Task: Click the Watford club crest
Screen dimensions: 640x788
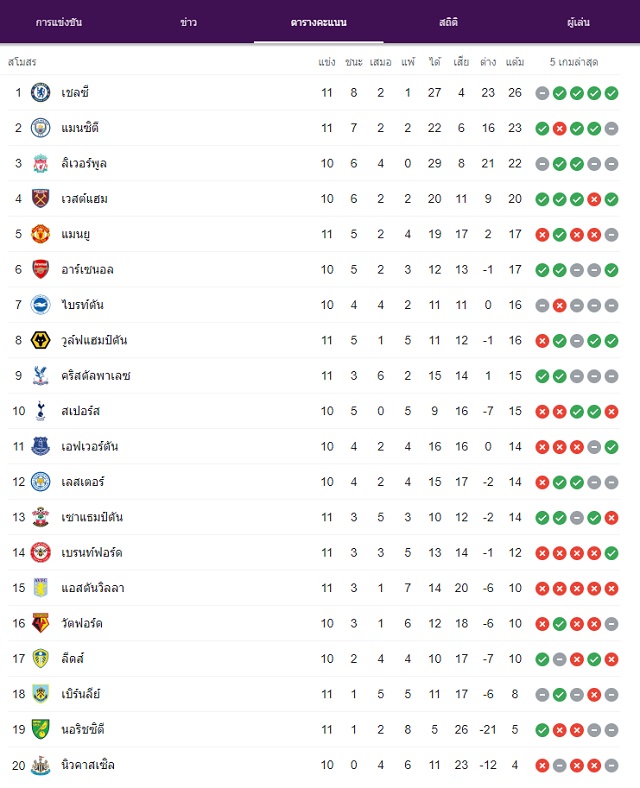Action: click(40, 623)
